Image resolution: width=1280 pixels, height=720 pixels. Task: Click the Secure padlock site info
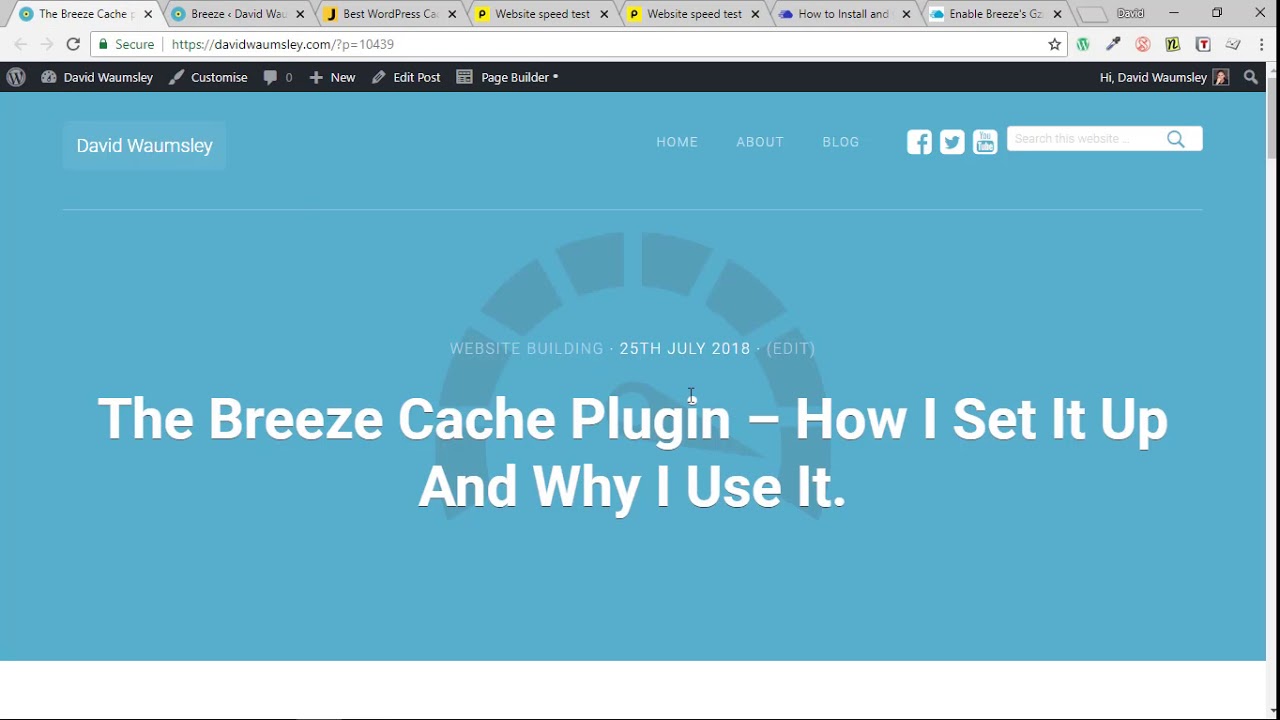point(126,44)
